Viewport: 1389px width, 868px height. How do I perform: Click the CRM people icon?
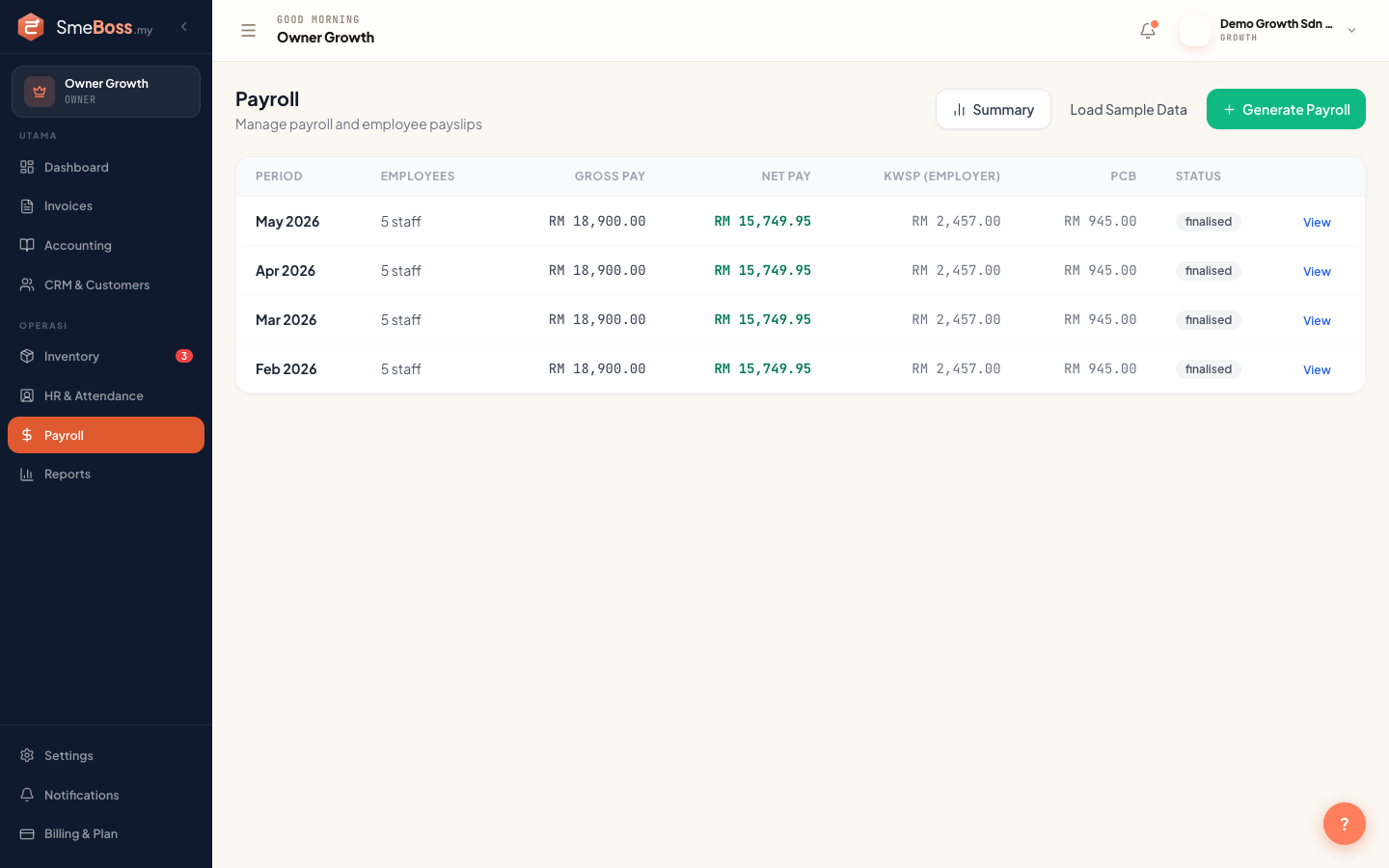pos(27,285)
